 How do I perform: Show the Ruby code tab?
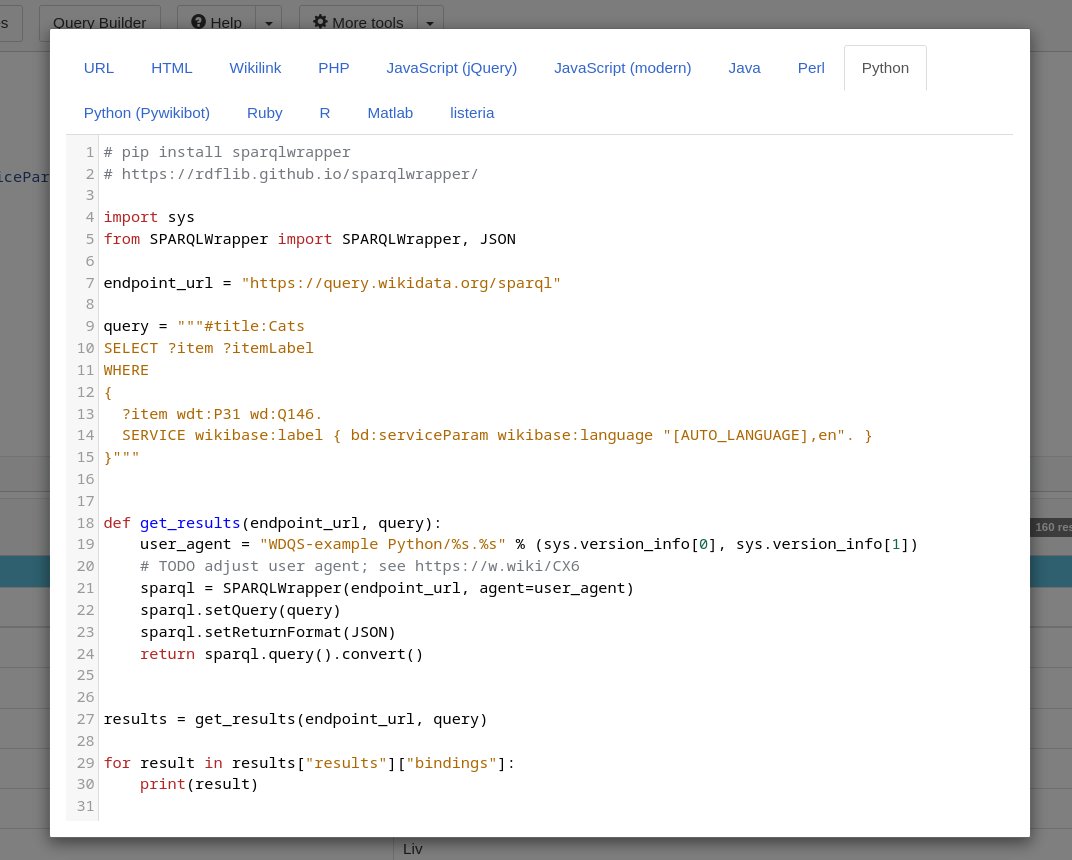tap(265, 113)
